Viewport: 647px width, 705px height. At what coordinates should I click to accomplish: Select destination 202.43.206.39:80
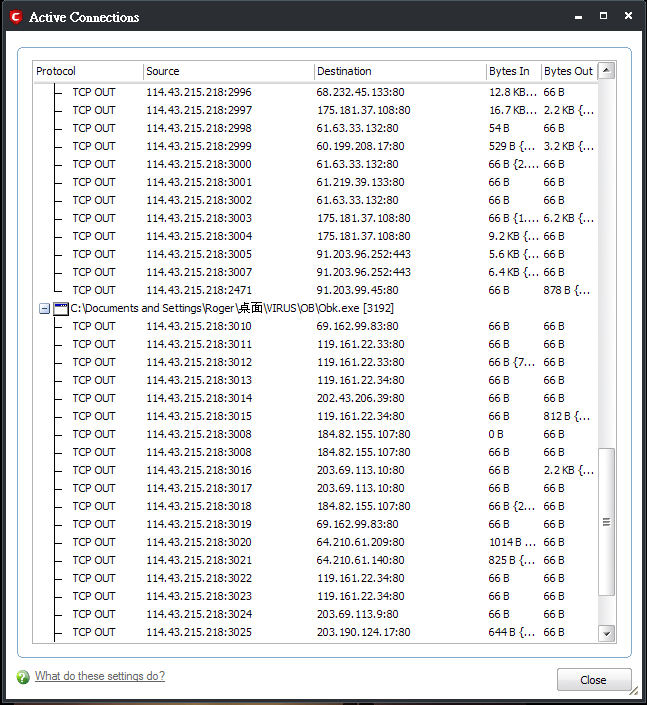click(x=360, y=398)
